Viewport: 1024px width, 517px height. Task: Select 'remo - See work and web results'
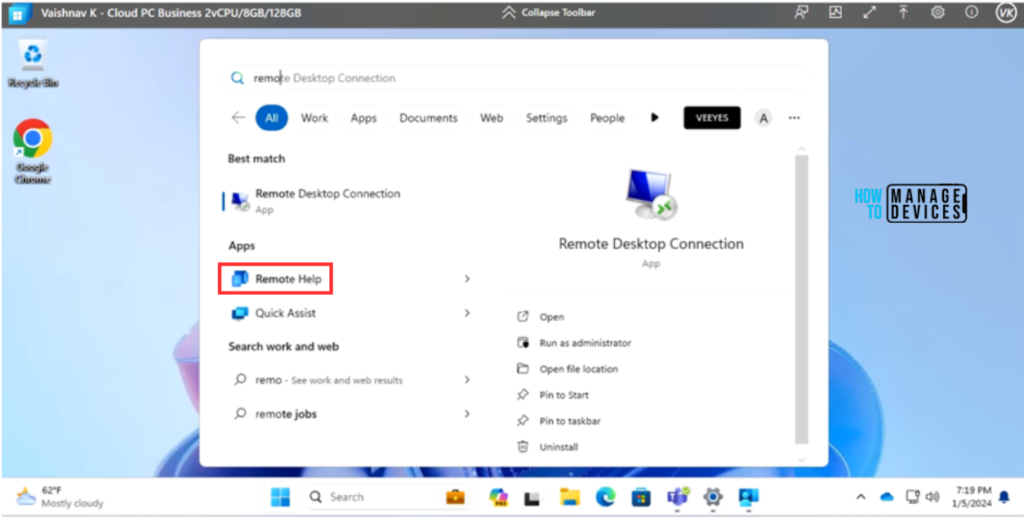[x=318, y=380]
